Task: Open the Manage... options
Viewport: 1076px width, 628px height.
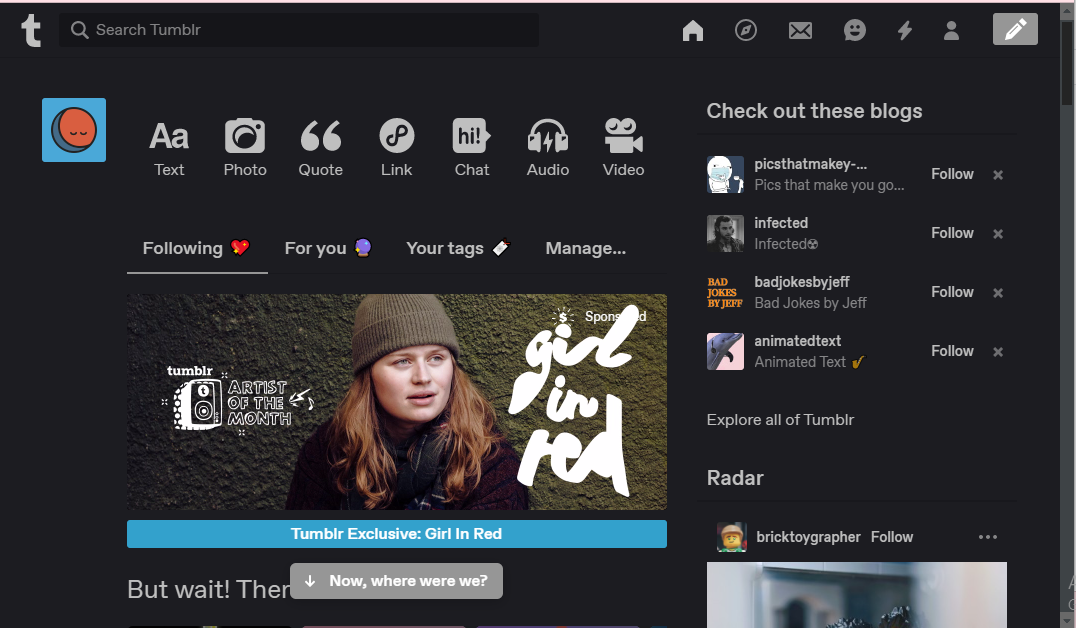Action: (586, 248)
